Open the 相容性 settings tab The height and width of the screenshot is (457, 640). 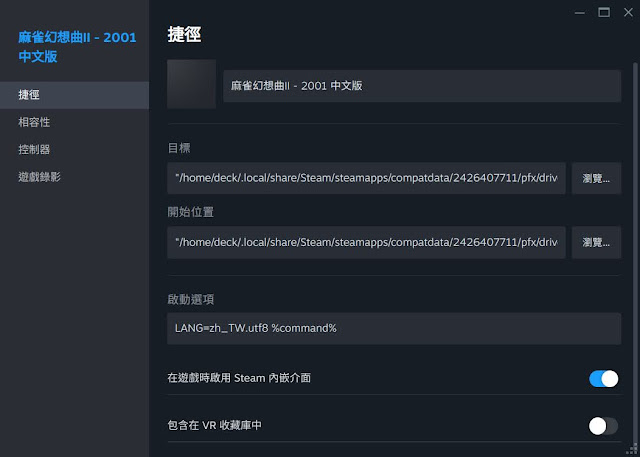[x=74, y=122]
